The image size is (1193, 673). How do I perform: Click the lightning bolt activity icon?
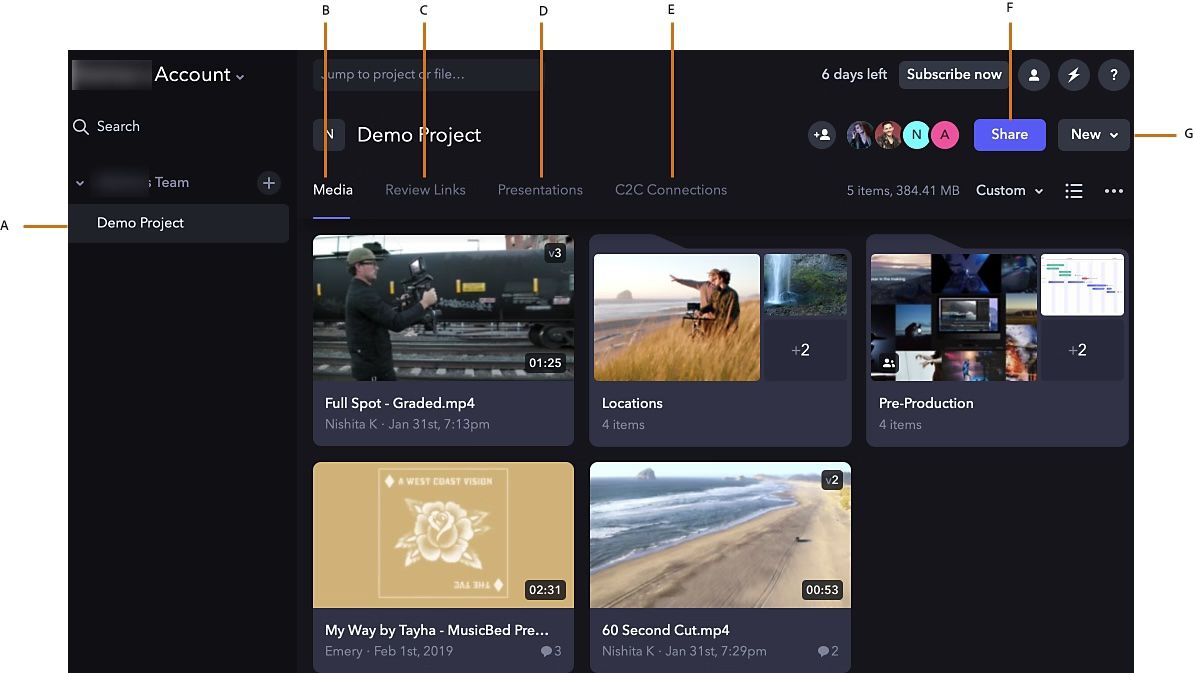1074,74
